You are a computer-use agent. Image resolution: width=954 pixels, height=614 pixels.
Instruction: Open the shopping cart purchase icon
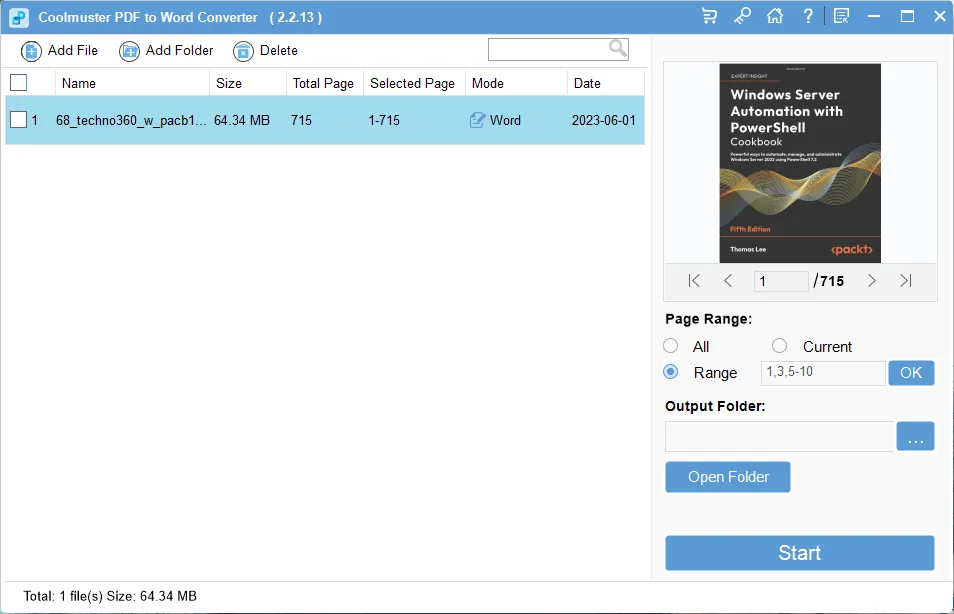coord(712,16)
